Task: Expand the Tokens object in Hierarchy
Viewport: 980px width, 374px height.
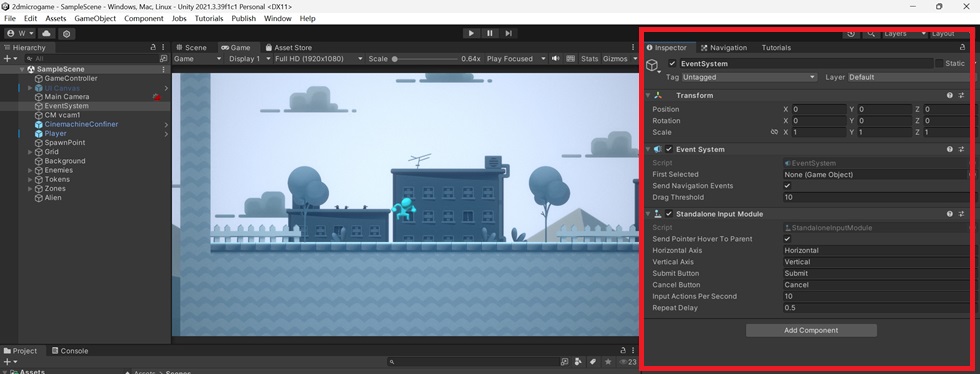Action: 30,179
